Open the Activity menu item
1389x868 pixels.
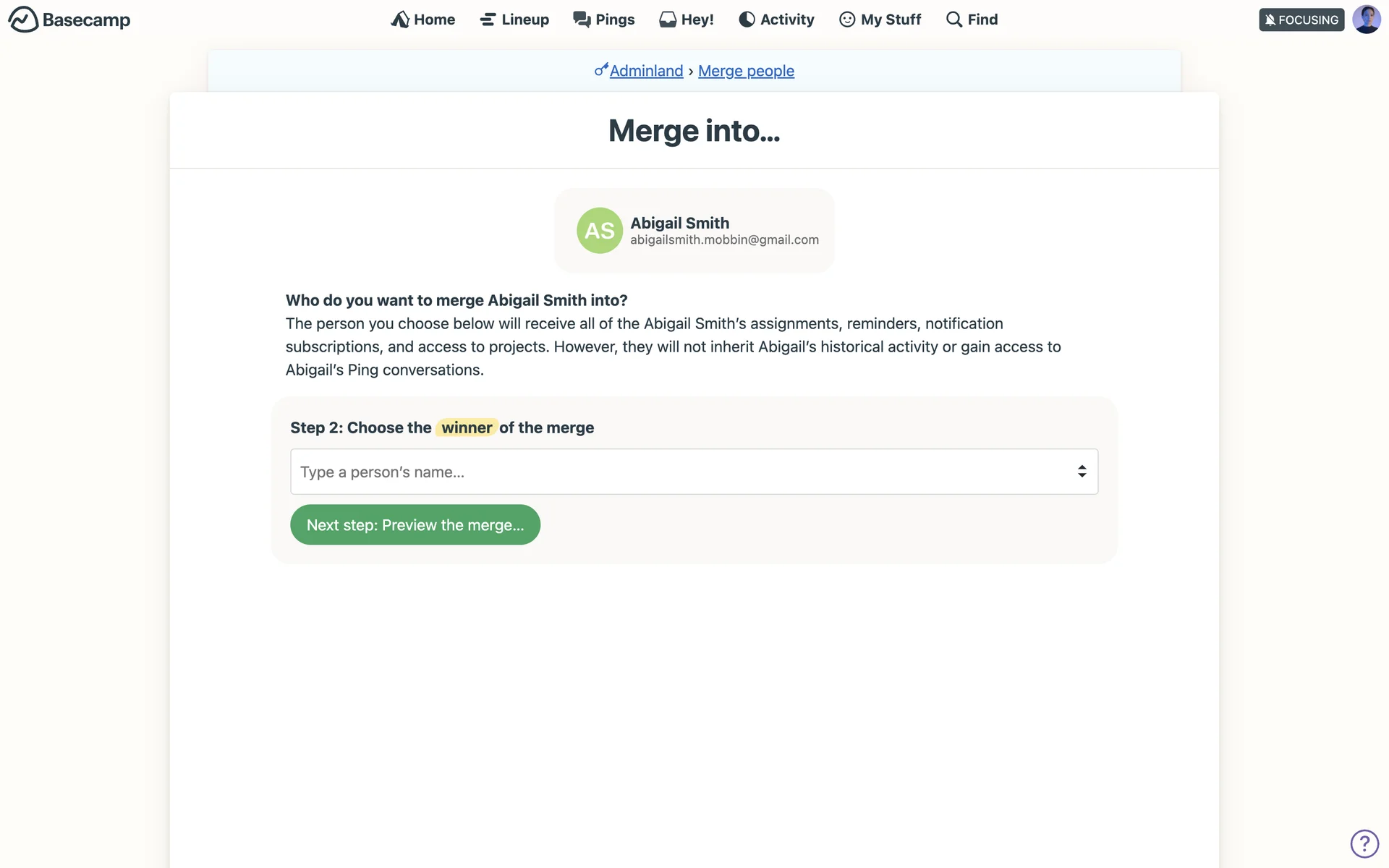(x=786, y=20)
